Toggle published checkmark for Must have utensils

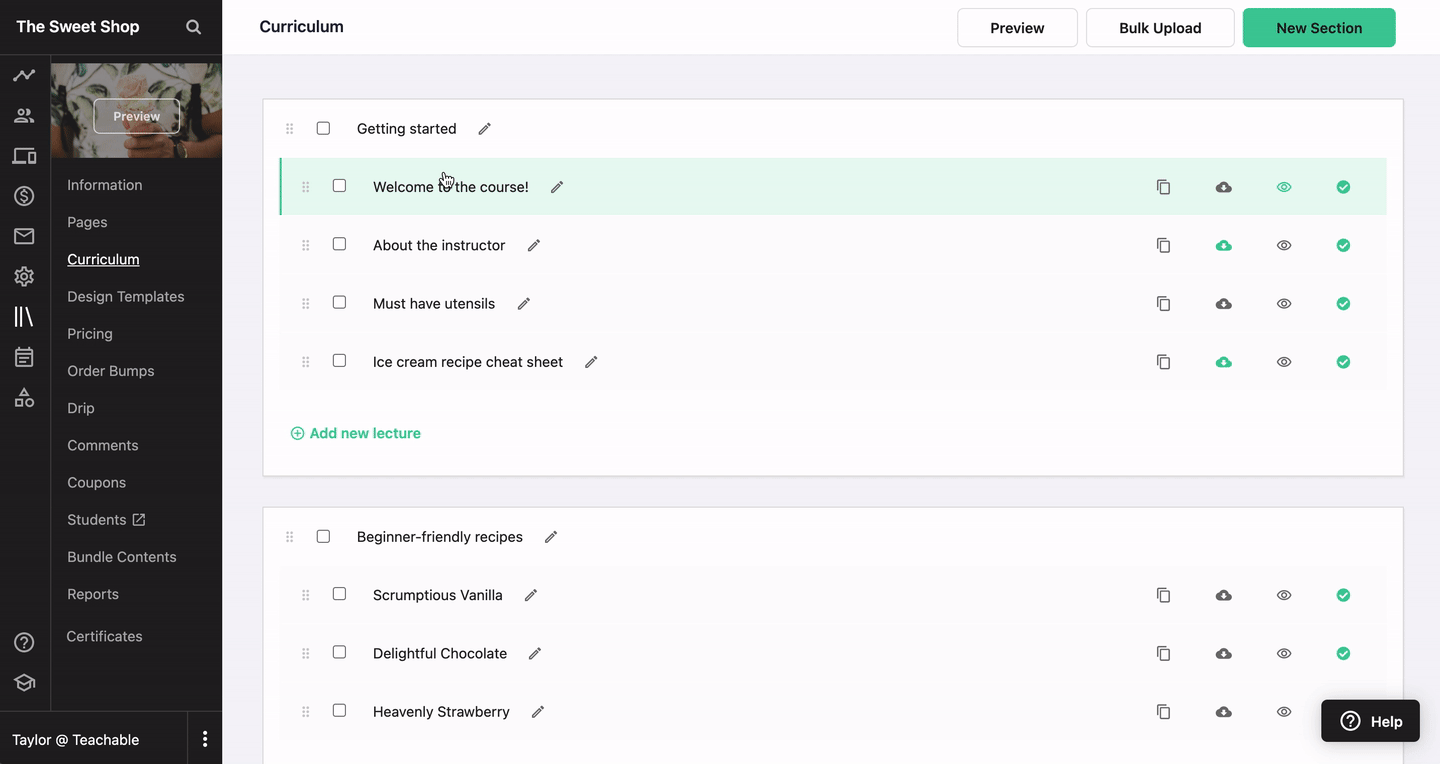click(x=1344, y=304)
